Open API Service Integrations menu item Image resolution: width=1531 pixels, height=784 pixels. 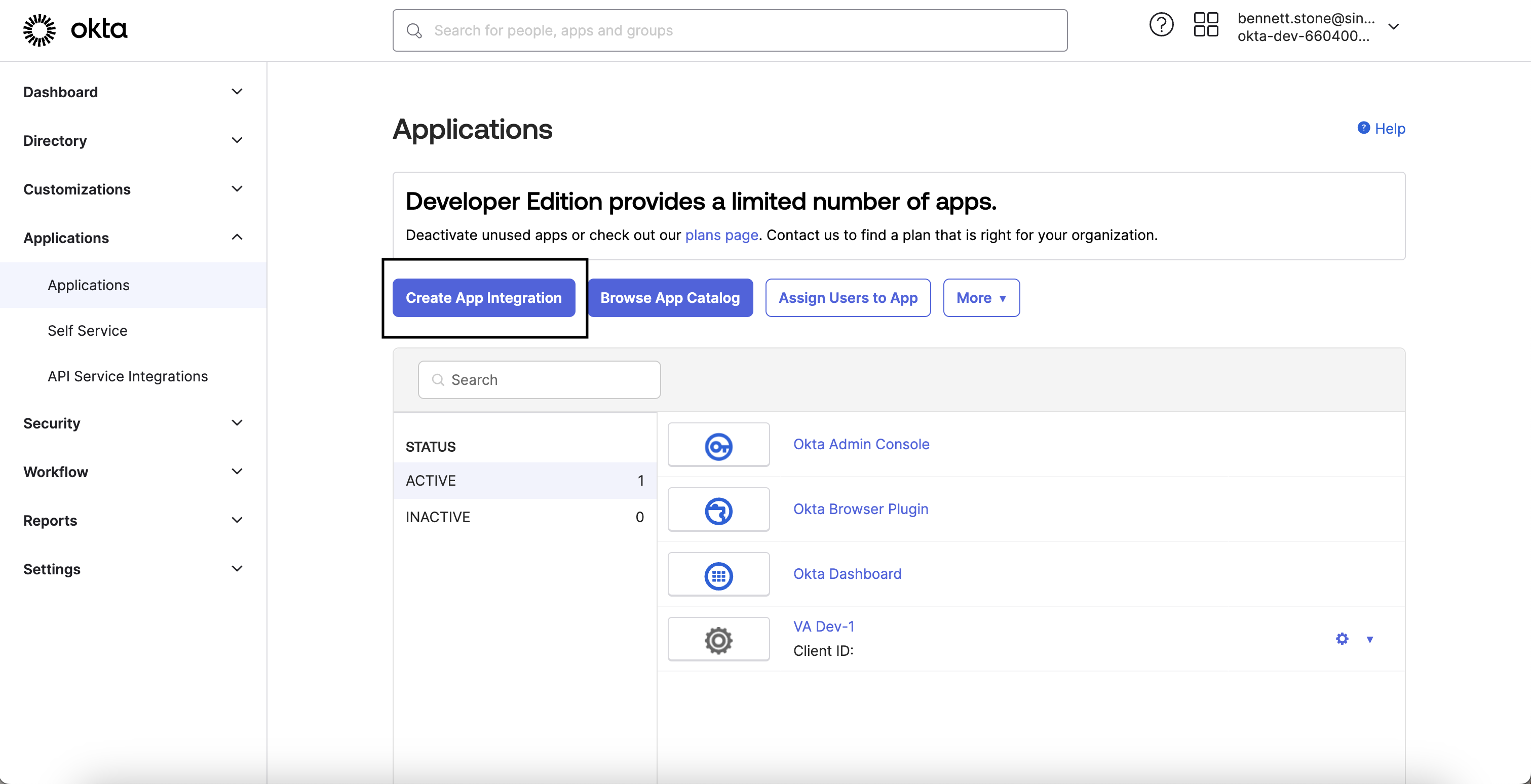(128, 377)
